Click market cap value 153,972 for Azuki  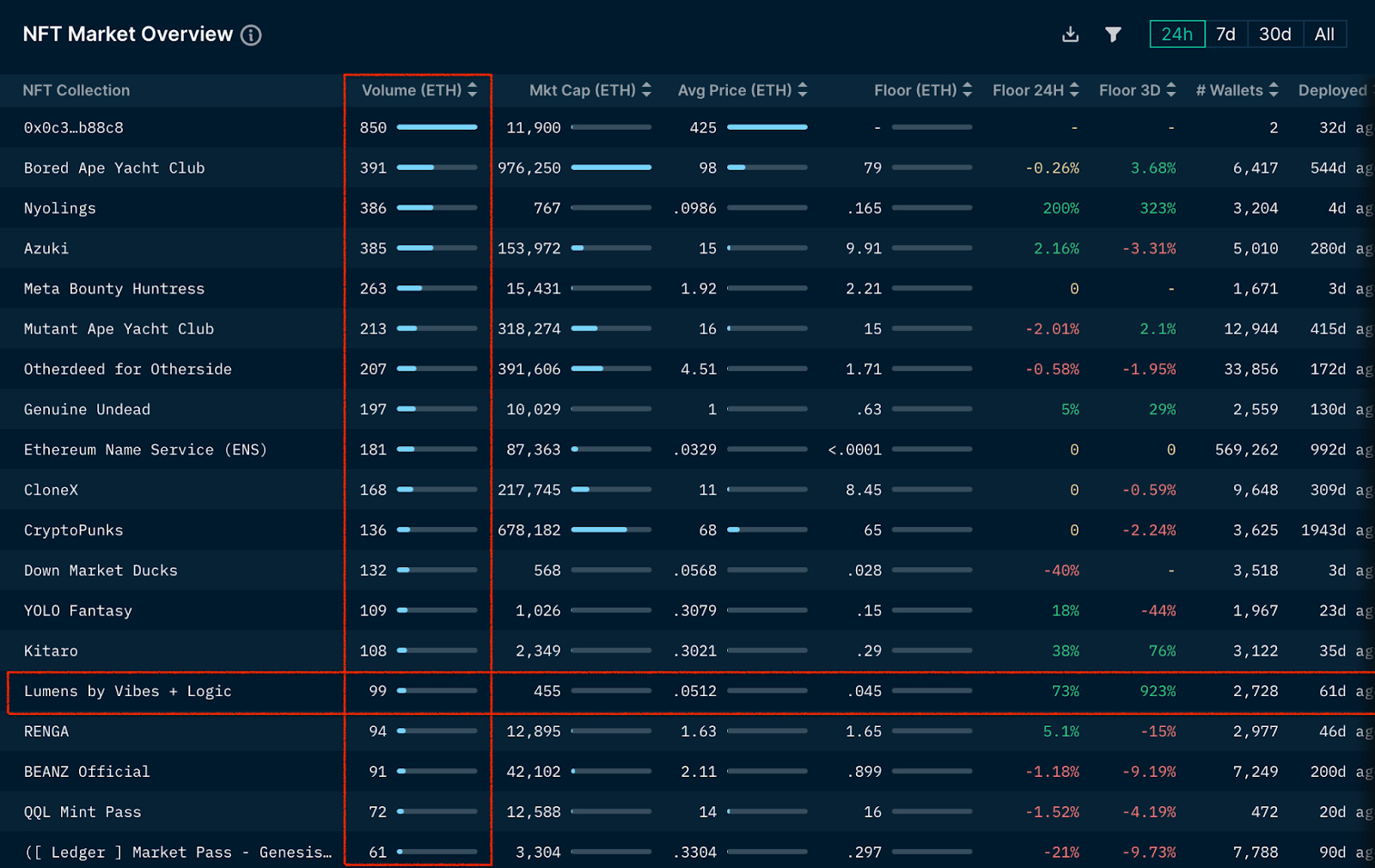coord(529,248)
